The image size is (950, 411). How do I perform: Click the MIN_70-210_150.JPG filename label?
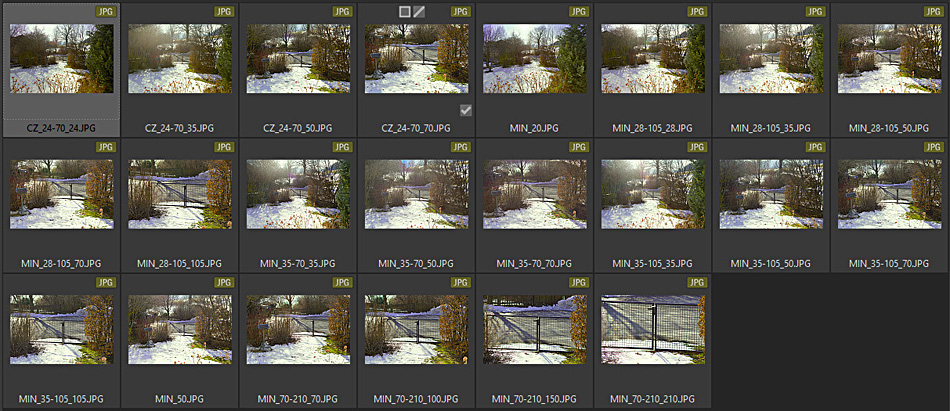tap(534, 399)
